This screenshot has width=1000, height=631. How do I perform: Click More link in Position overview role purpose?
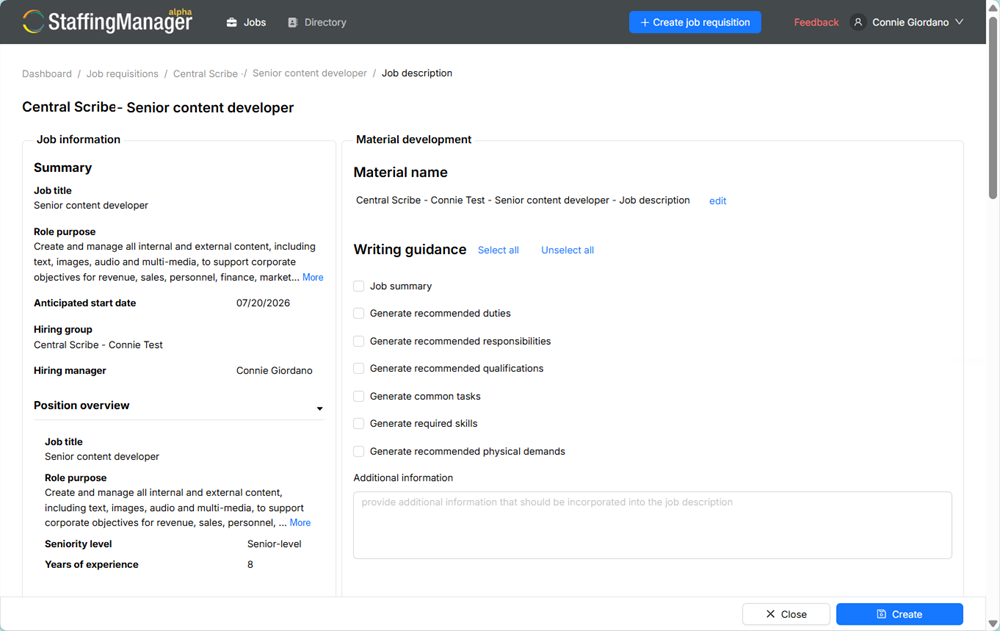pos(300,523)
